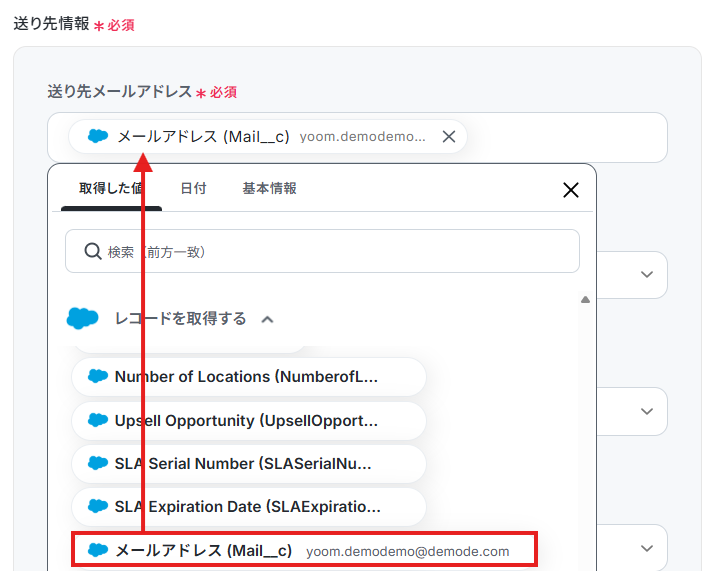Image resolution: width=717 pixels, height=571 pixels.
Task: Click the Salesforce icon beside SLA Expiration Date
Action: (x=98, y=506)
